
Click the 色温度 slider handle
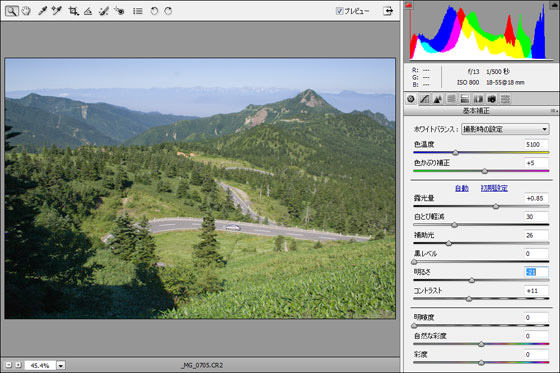(x=455, y=153)
